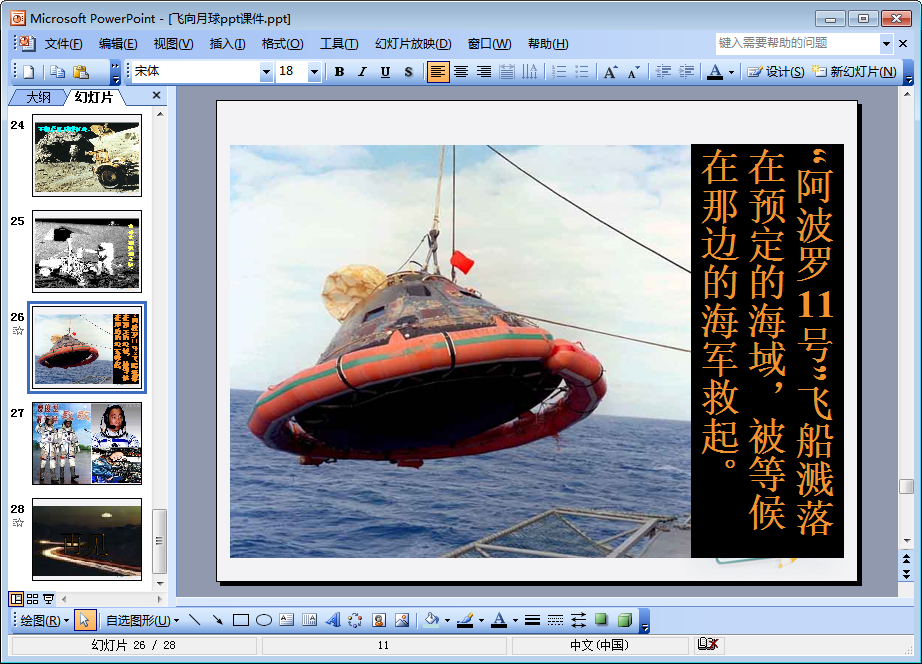Decrease font size with small A icon
The image size is (922, 664).
(x=633, y=72)
